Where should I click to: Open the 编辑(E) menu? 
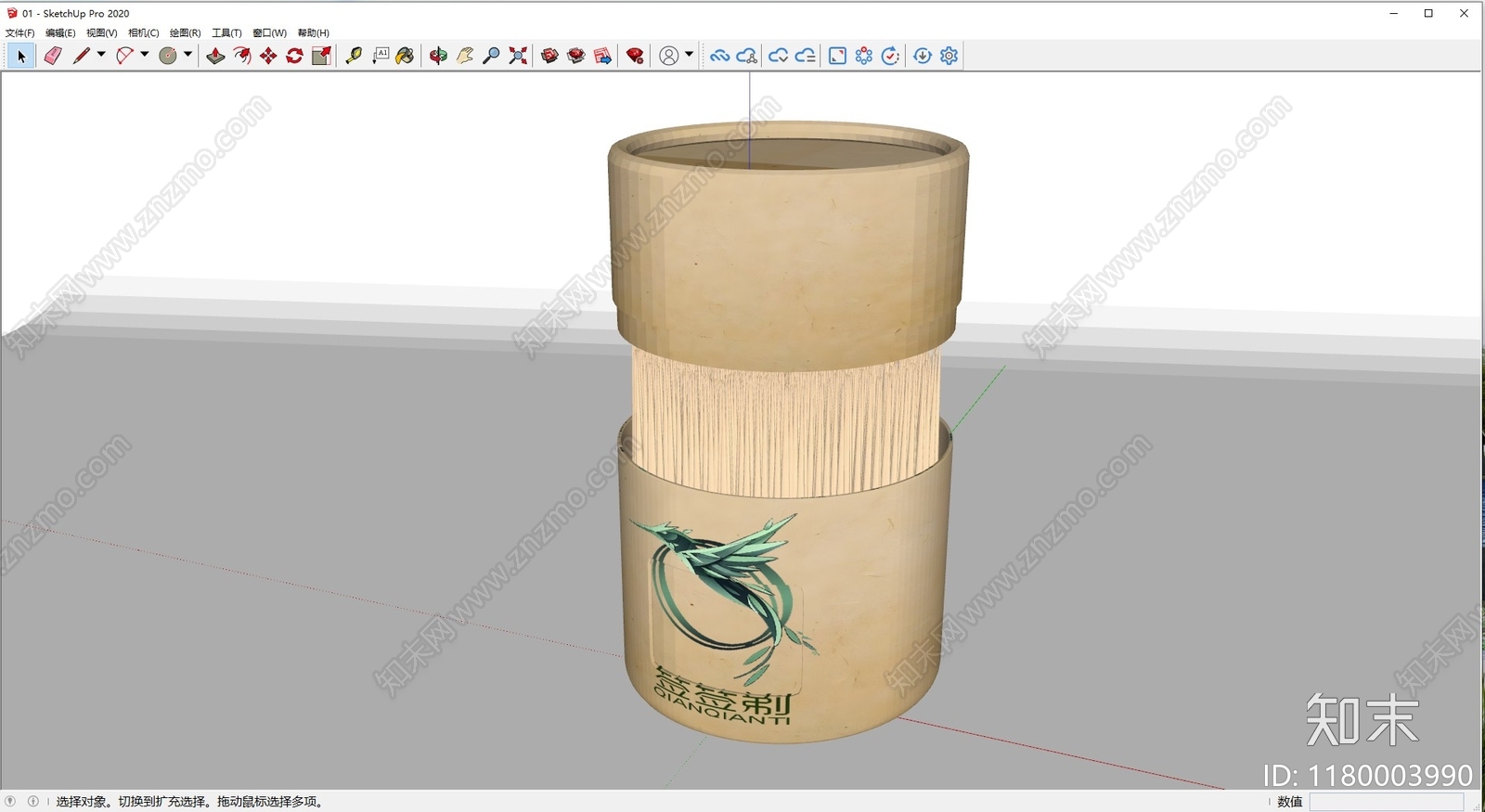60,32
